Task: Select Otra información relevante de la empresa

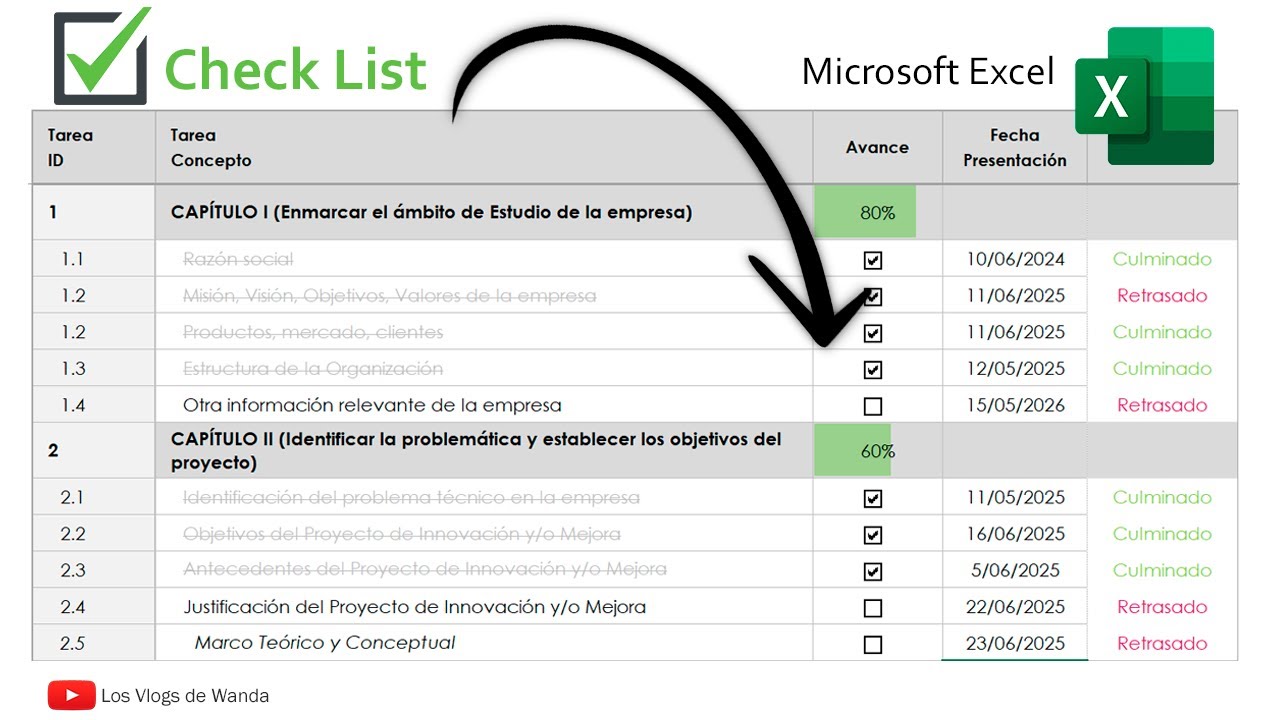Action: pos(484,405)
